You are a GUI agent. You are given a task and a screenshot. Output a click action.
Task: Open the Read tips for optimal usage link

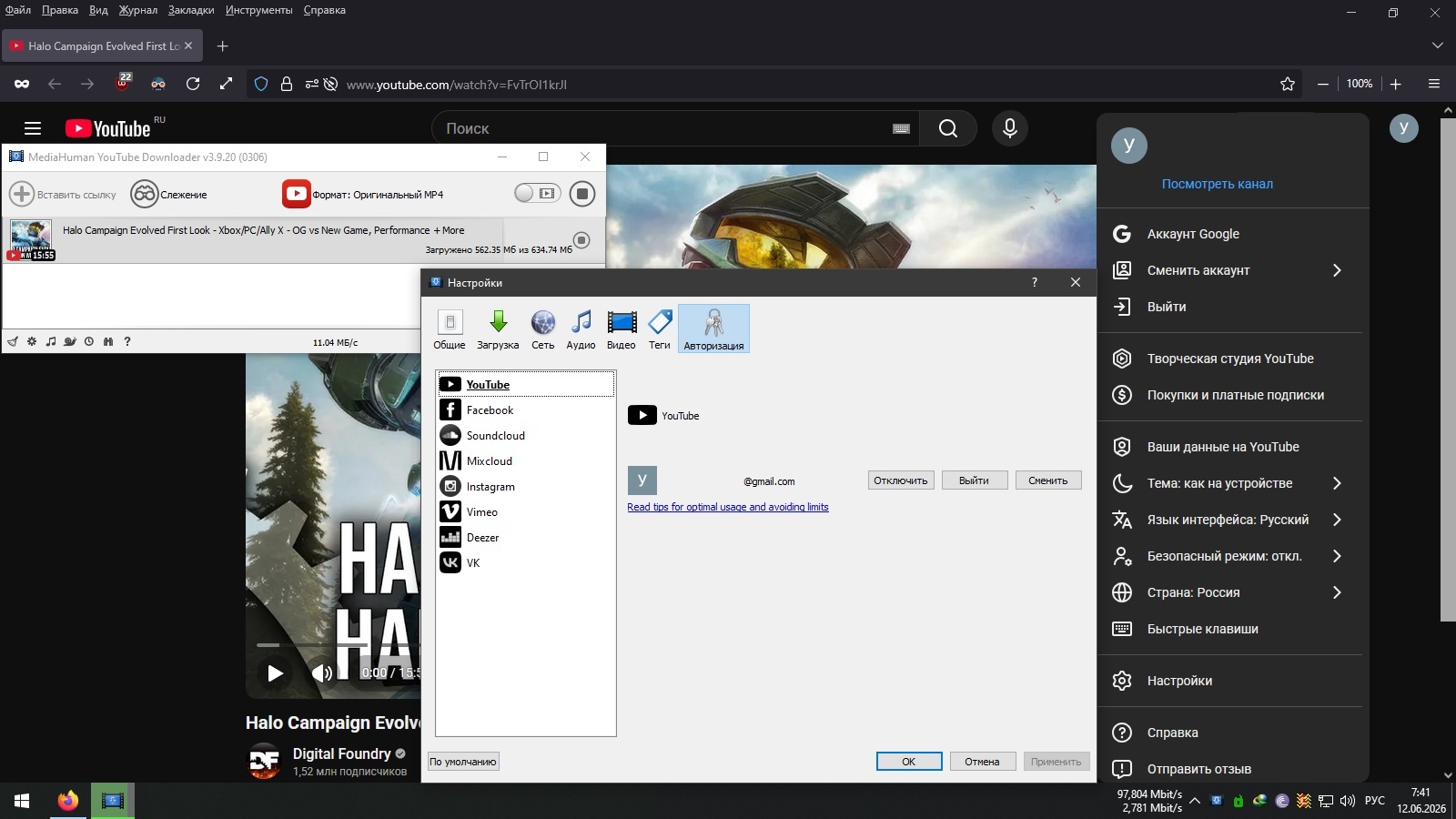pos(728,507)
